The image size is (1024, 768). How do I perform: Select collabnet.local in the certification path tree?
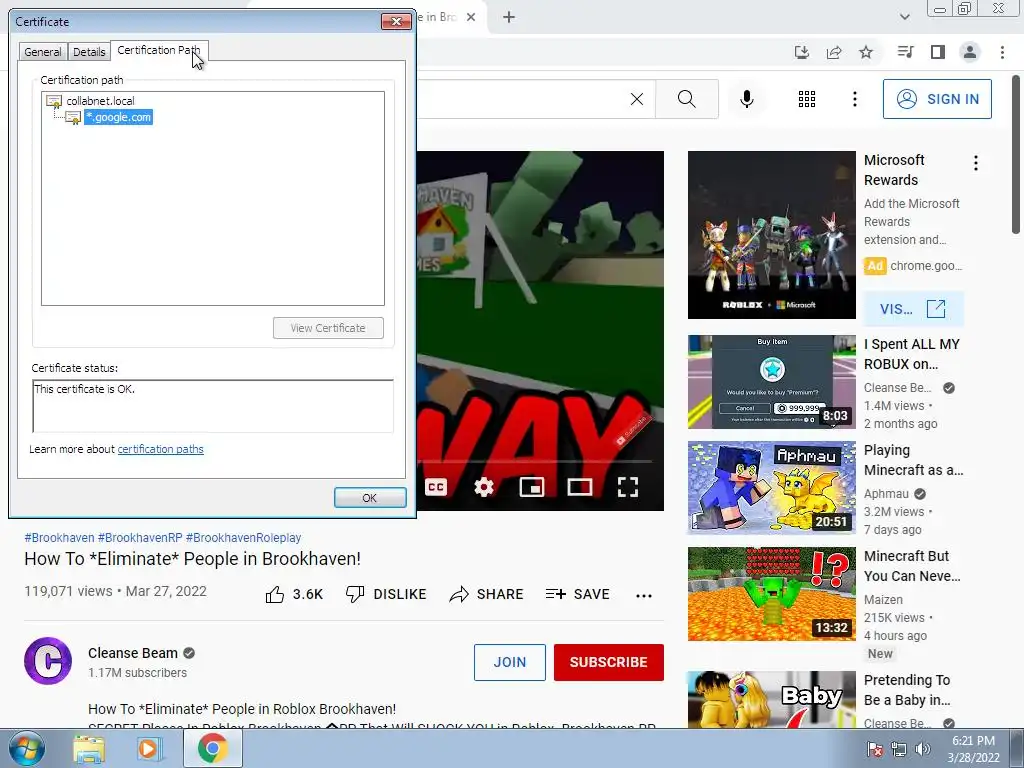100,101
